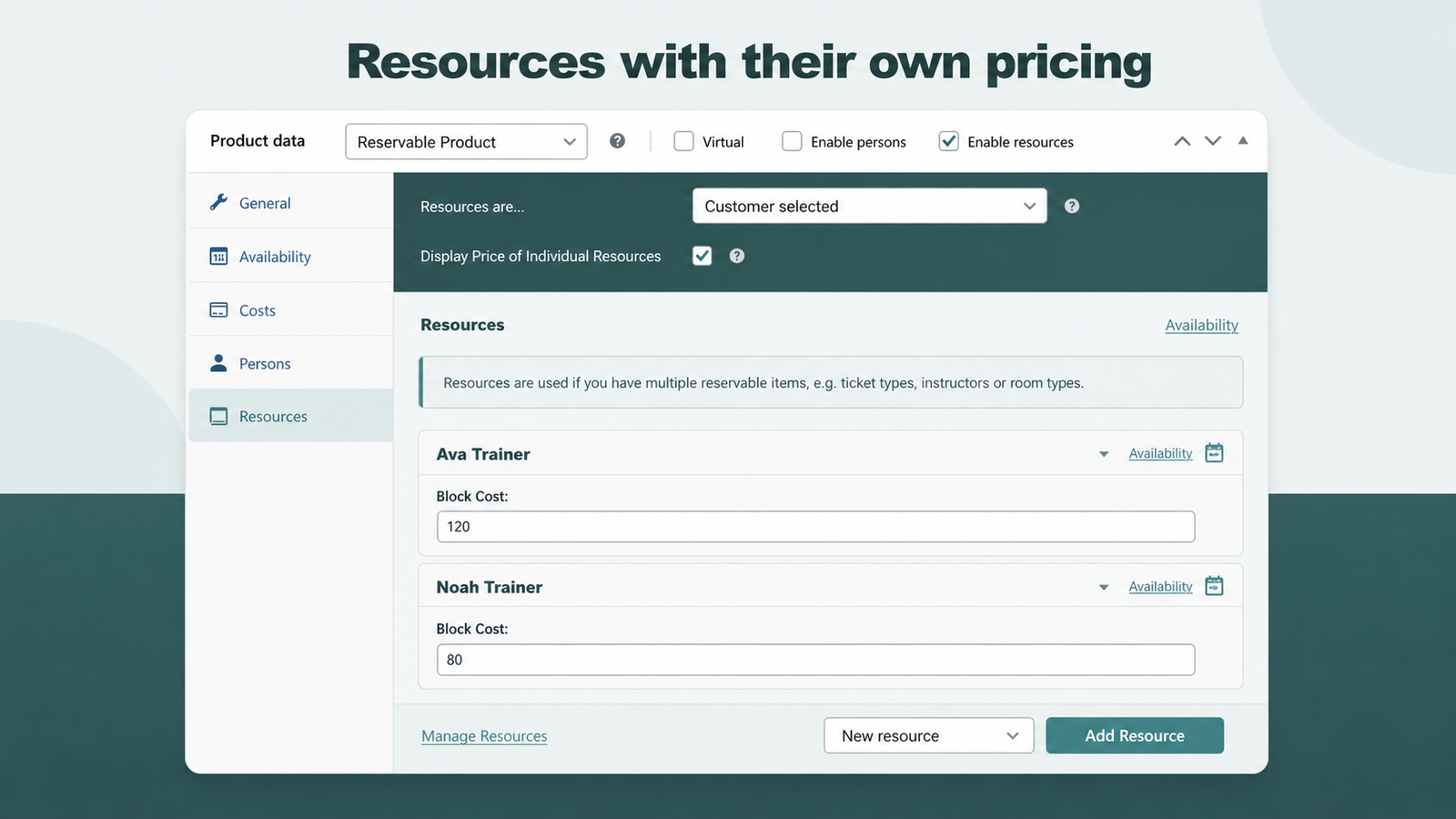This screenshot has width=1456, height=819.
Task: Click the wrench icon beside General
Action: (218, 202)
